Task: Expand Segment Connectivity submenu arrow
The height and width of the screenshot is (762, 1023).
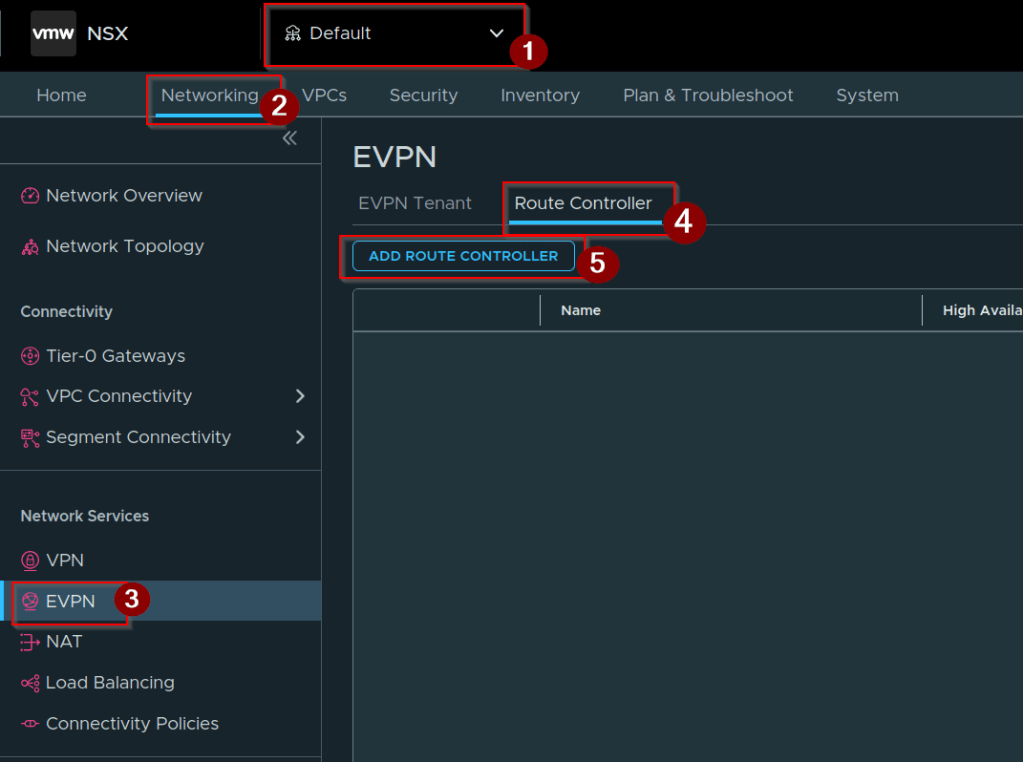Action: coord(300,437)
